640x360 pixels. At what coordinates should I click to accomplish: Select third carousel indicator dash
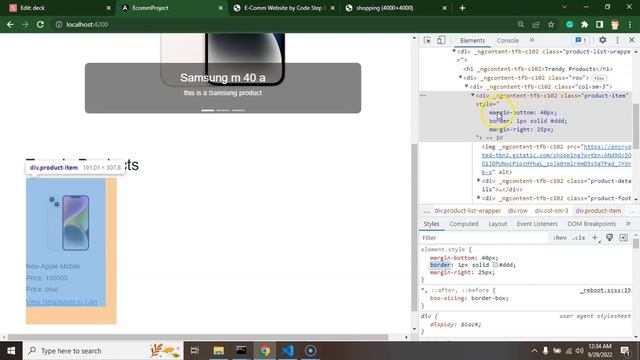(x=238, y=110)
